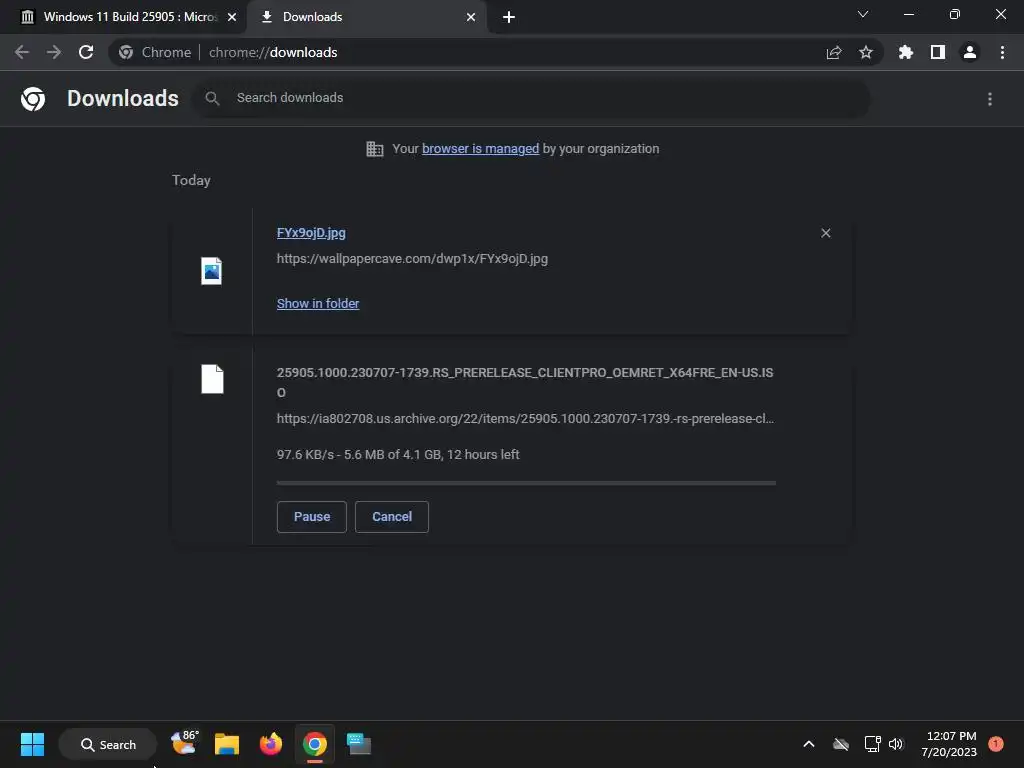
Task: Open the volume speaker tray icon
Action: point(896,744)
